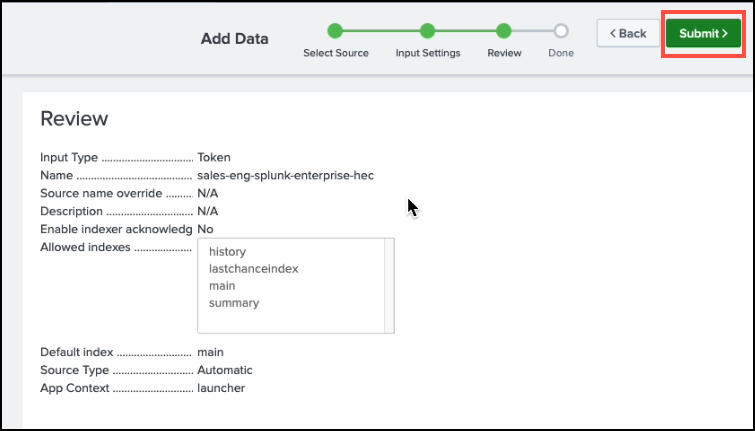
Task: Select the 'Select Source' step label
Action: point(335,53)
